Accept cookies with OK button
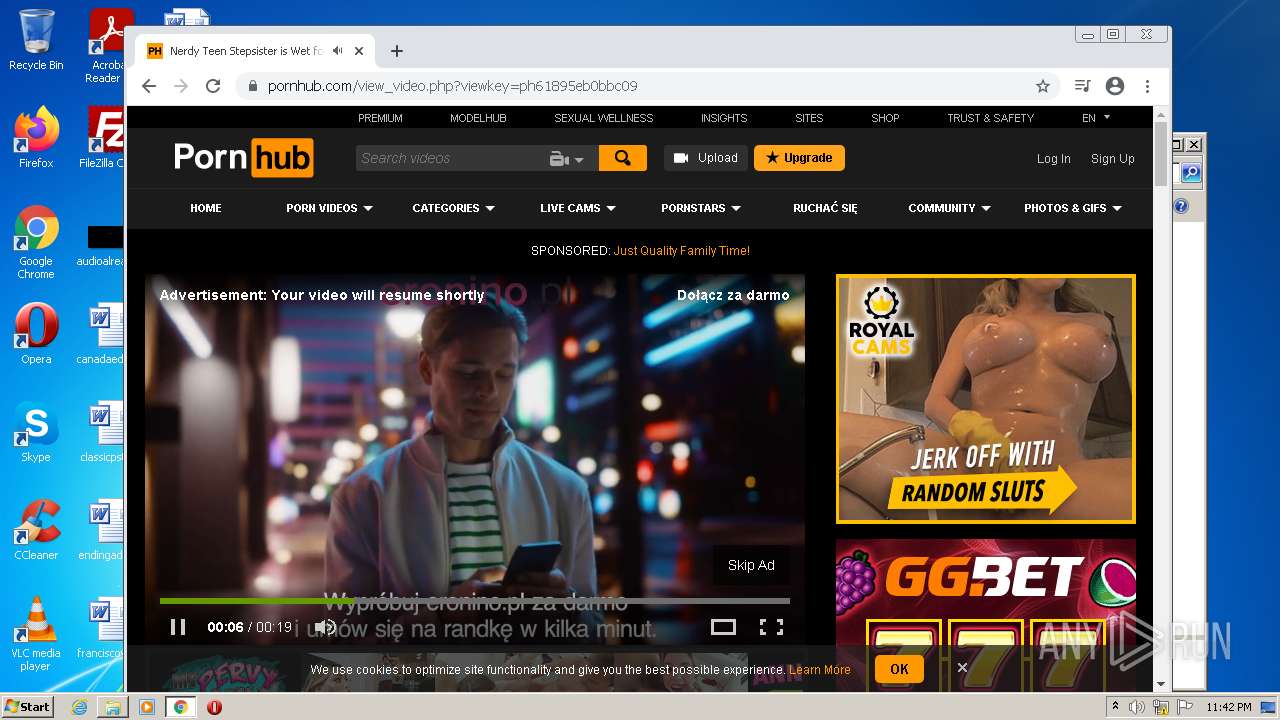 (x=899, y=669)
